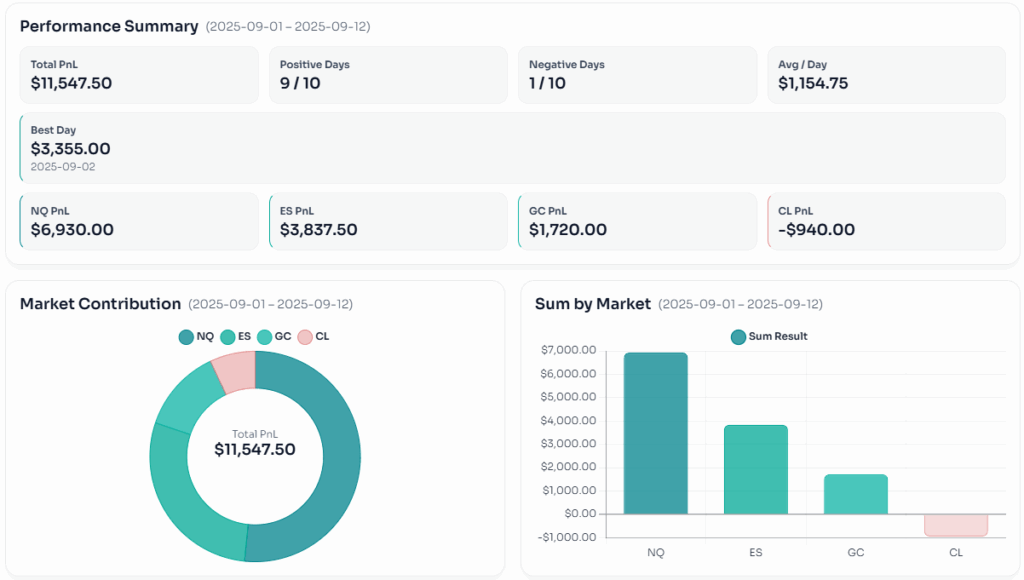Viewport: 1024px width, 580px height.
Task: Select the ES bar in Sum by Market
Action: click(755, 469)
